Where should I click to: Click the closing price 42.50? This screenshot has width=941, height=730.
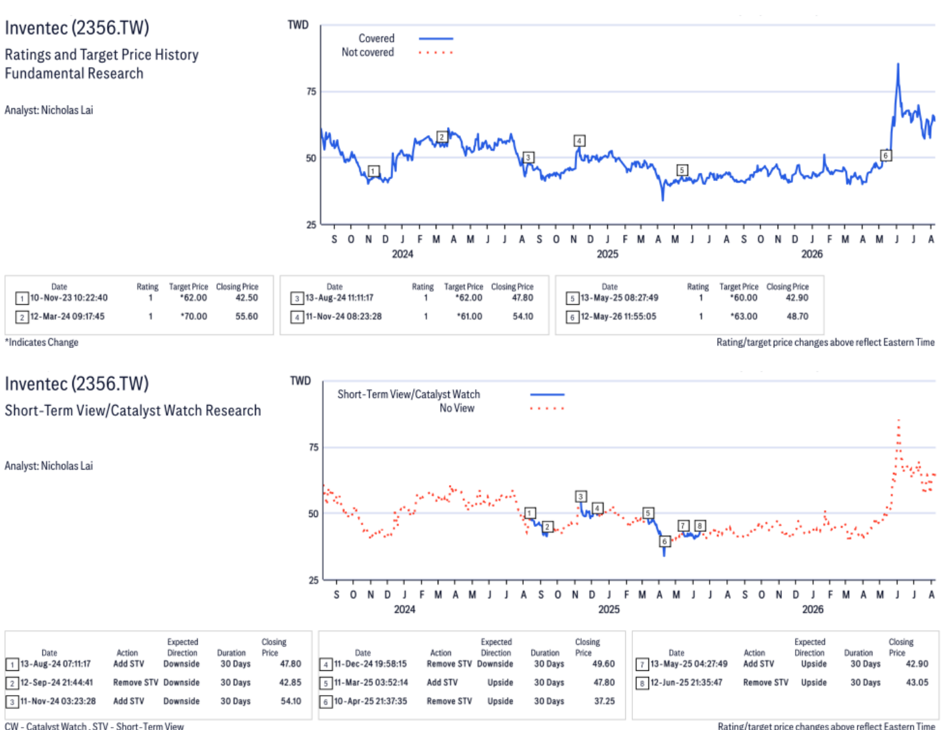coord(247,298)
